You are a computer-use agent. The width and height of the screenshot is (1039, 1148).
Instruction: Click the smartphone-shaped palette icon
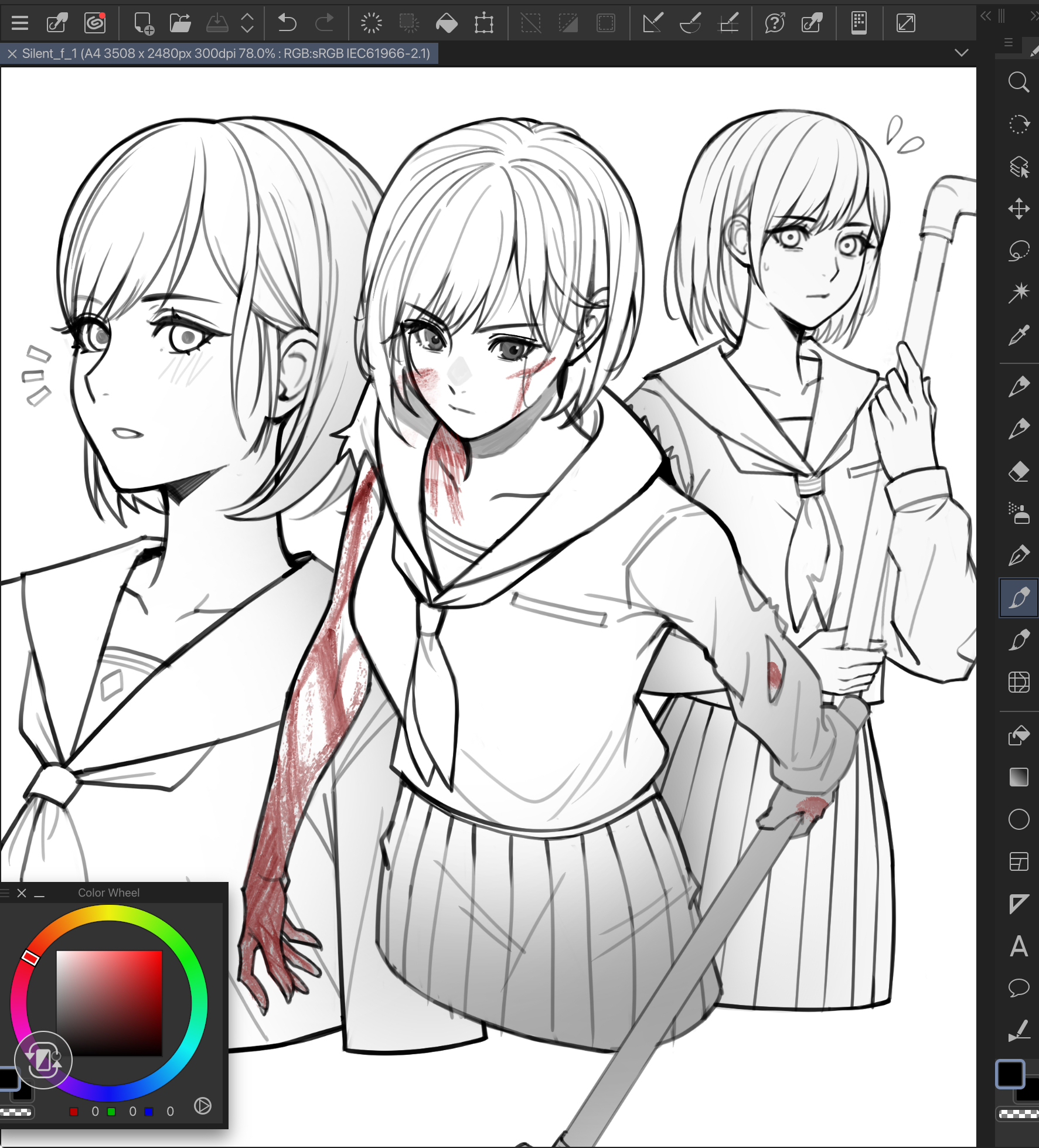(859, 23)
